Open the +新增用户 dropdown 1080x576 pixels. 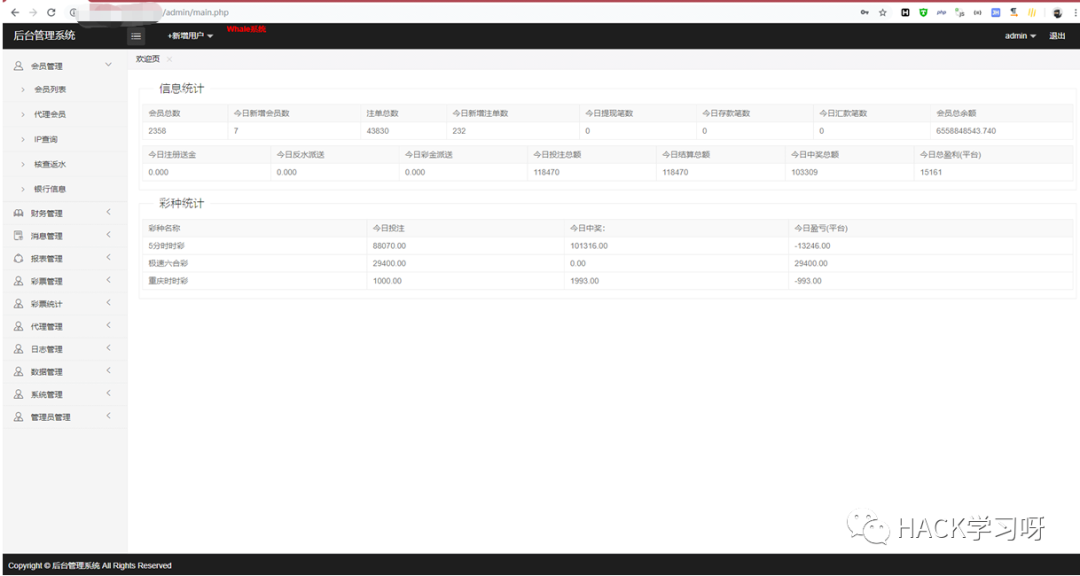(190, 36)
